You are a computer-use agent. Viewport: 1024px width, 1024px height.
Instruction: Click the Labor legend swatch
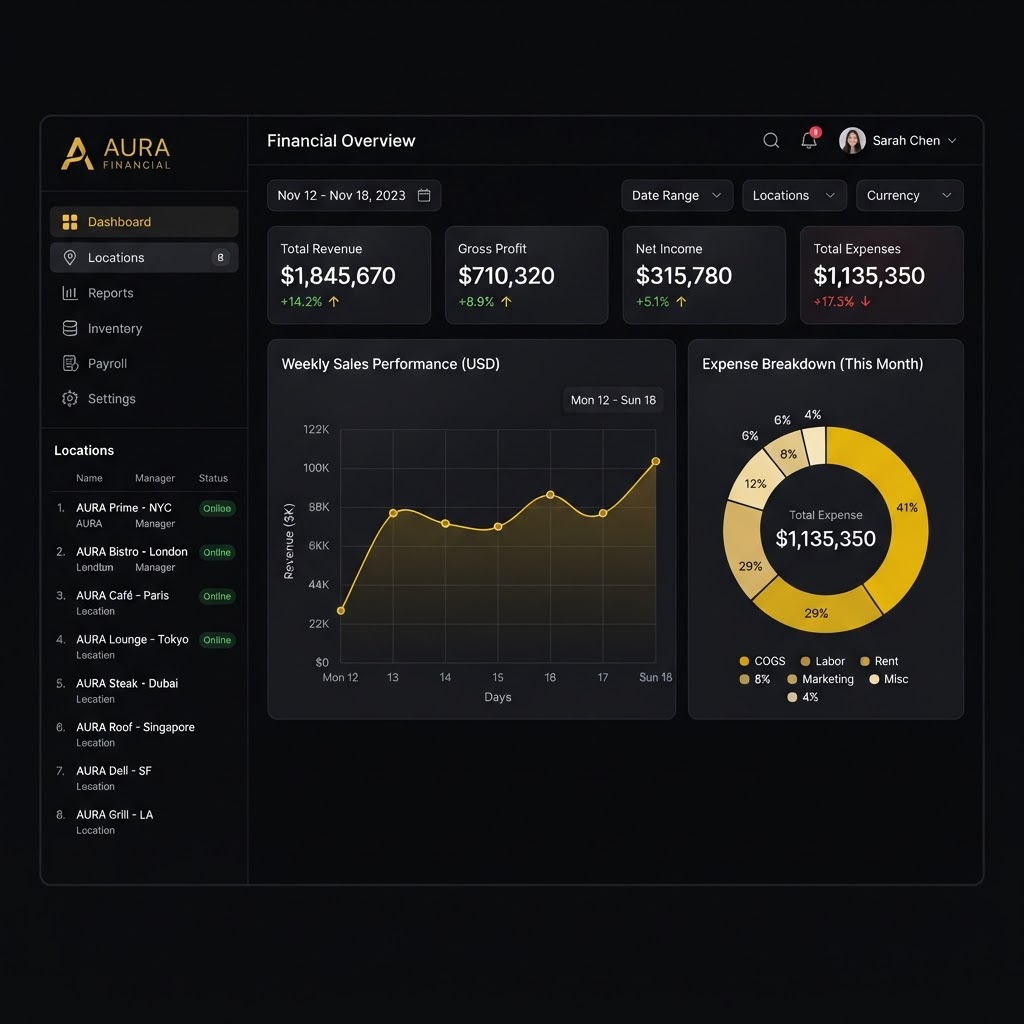[x=805, y=661]
